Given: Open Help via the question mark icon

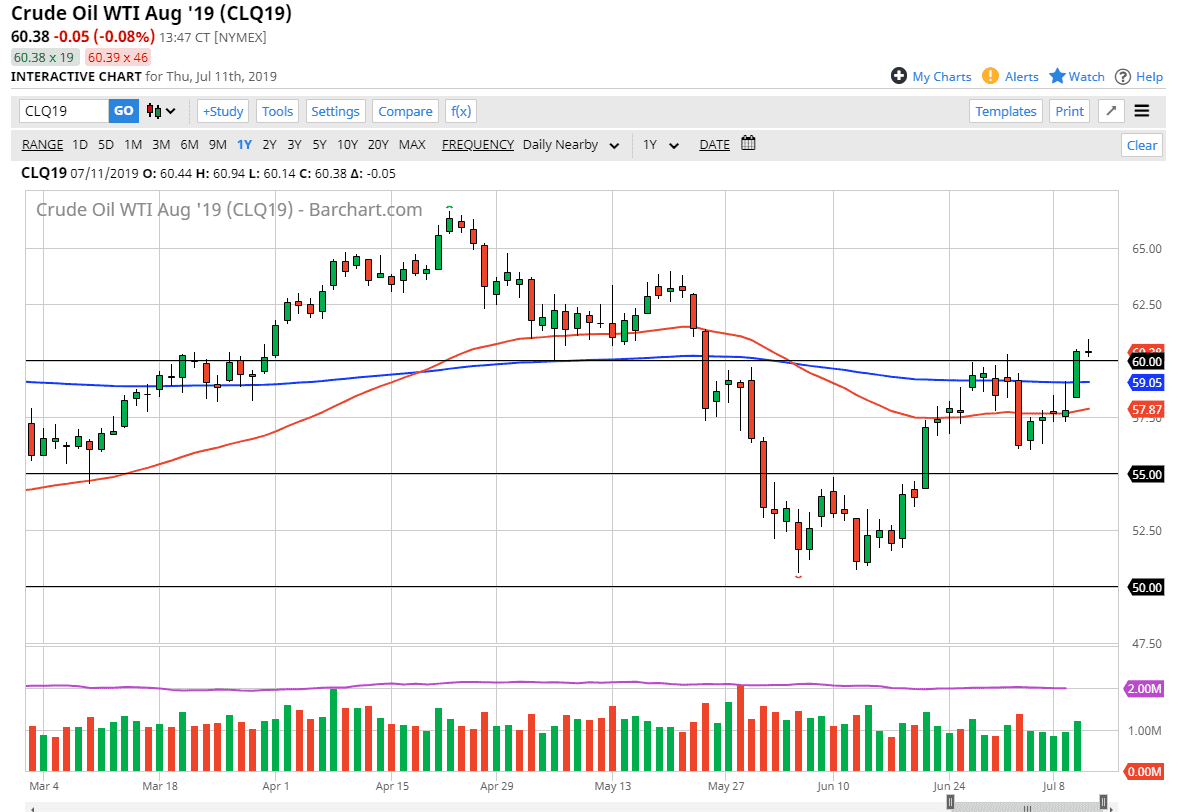Looking at the screenshot, I should [x=1123, y=76].
